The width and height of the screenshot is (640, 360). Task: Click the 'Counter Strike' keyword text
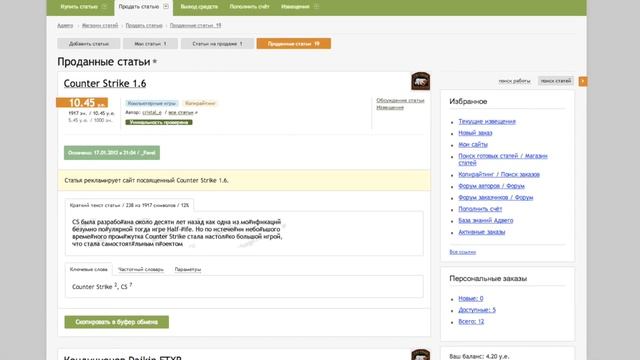tap(92, 287)
